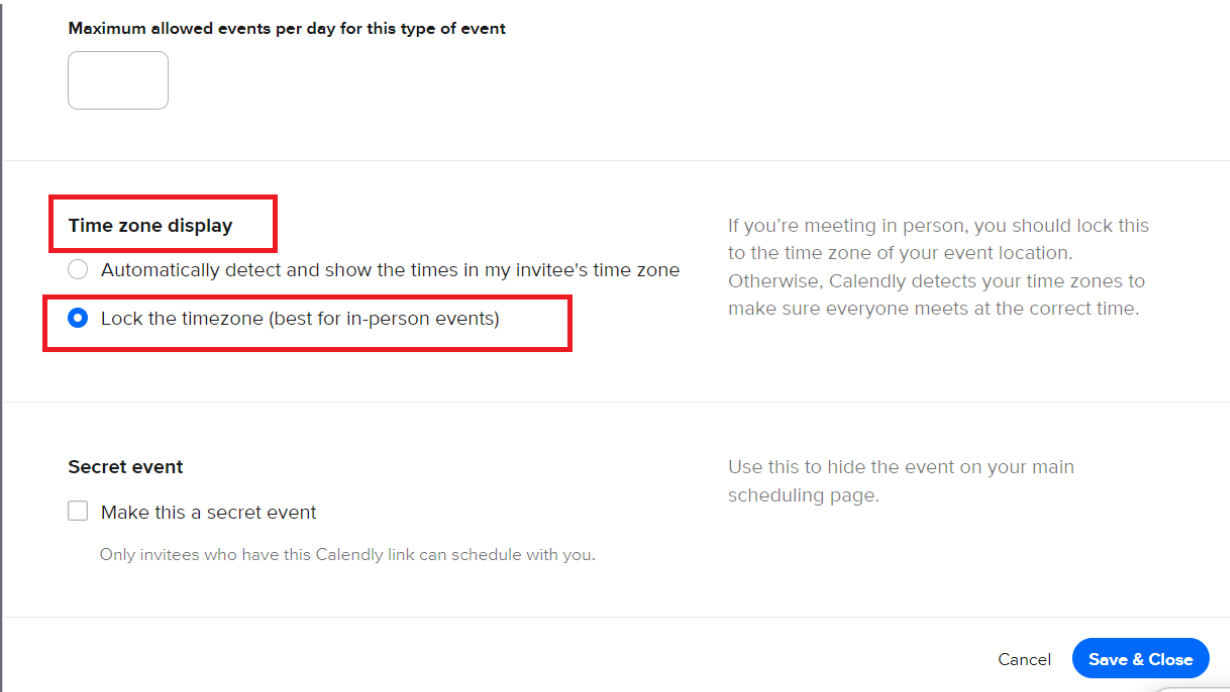
Task: Click the maximum allowed events per day field
Action: click(x=118, y=80)
